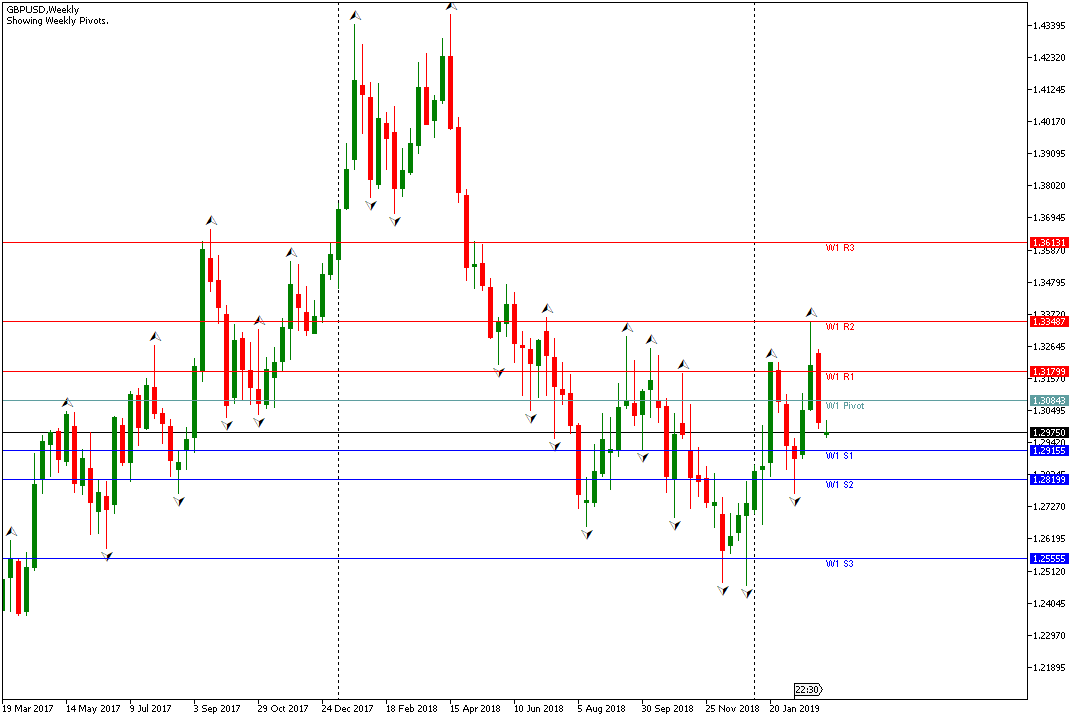This screenshot has width=1080, height=720.
Task: Select the W1 R2 resistance label
Action: [840, 327]
